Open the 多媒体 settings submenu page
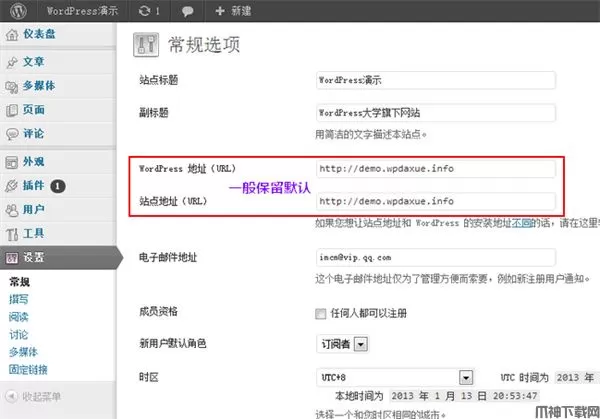The width and height of the screenshot is (600, 419). click(x=23, y=352)
